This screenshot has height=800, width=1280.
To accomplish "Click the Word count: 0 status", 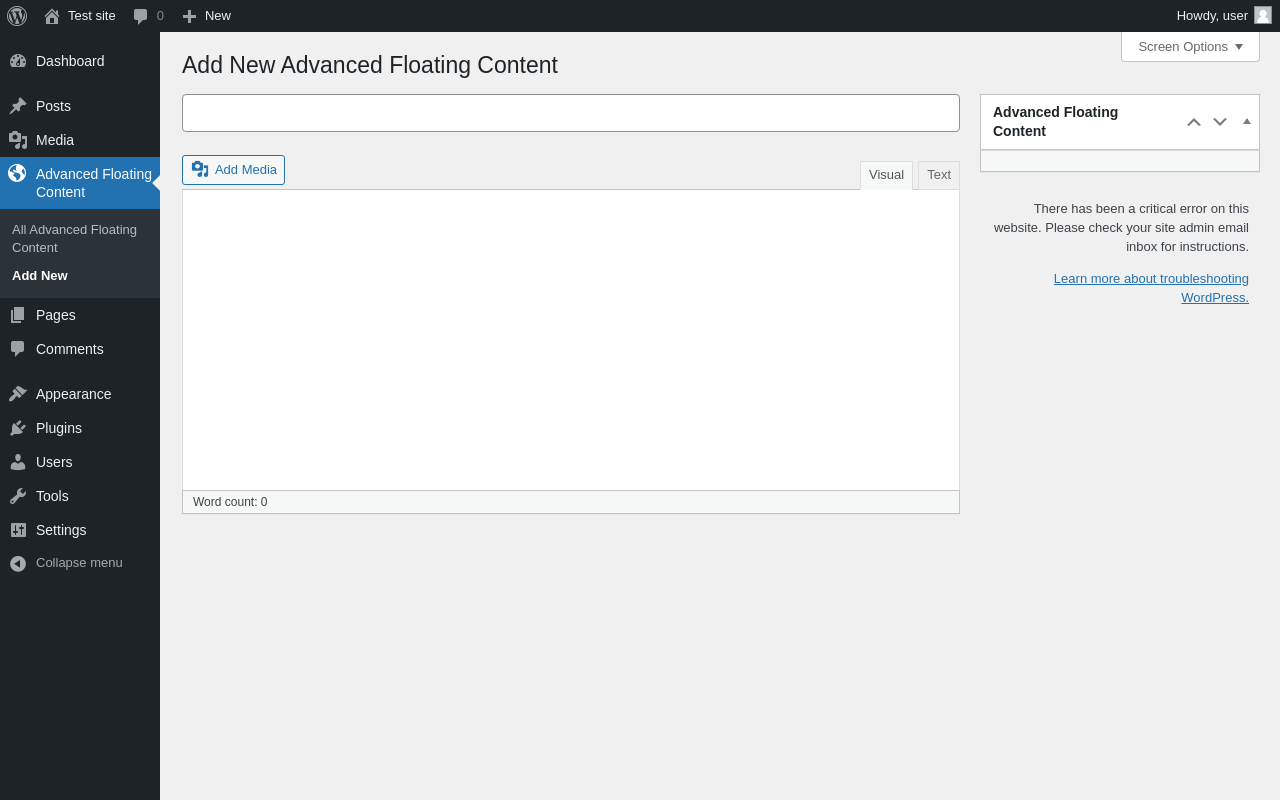I will [230, 502].
